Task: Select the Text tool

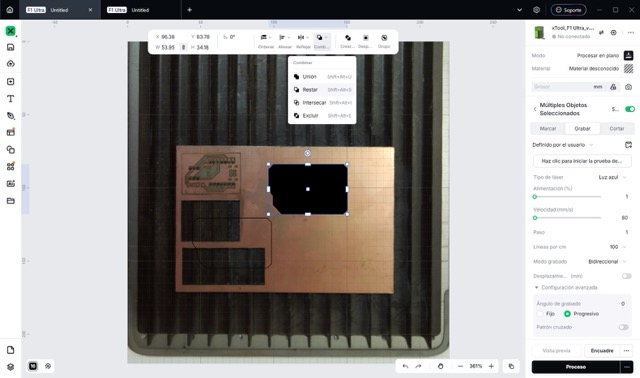Action: coord(11,99)
